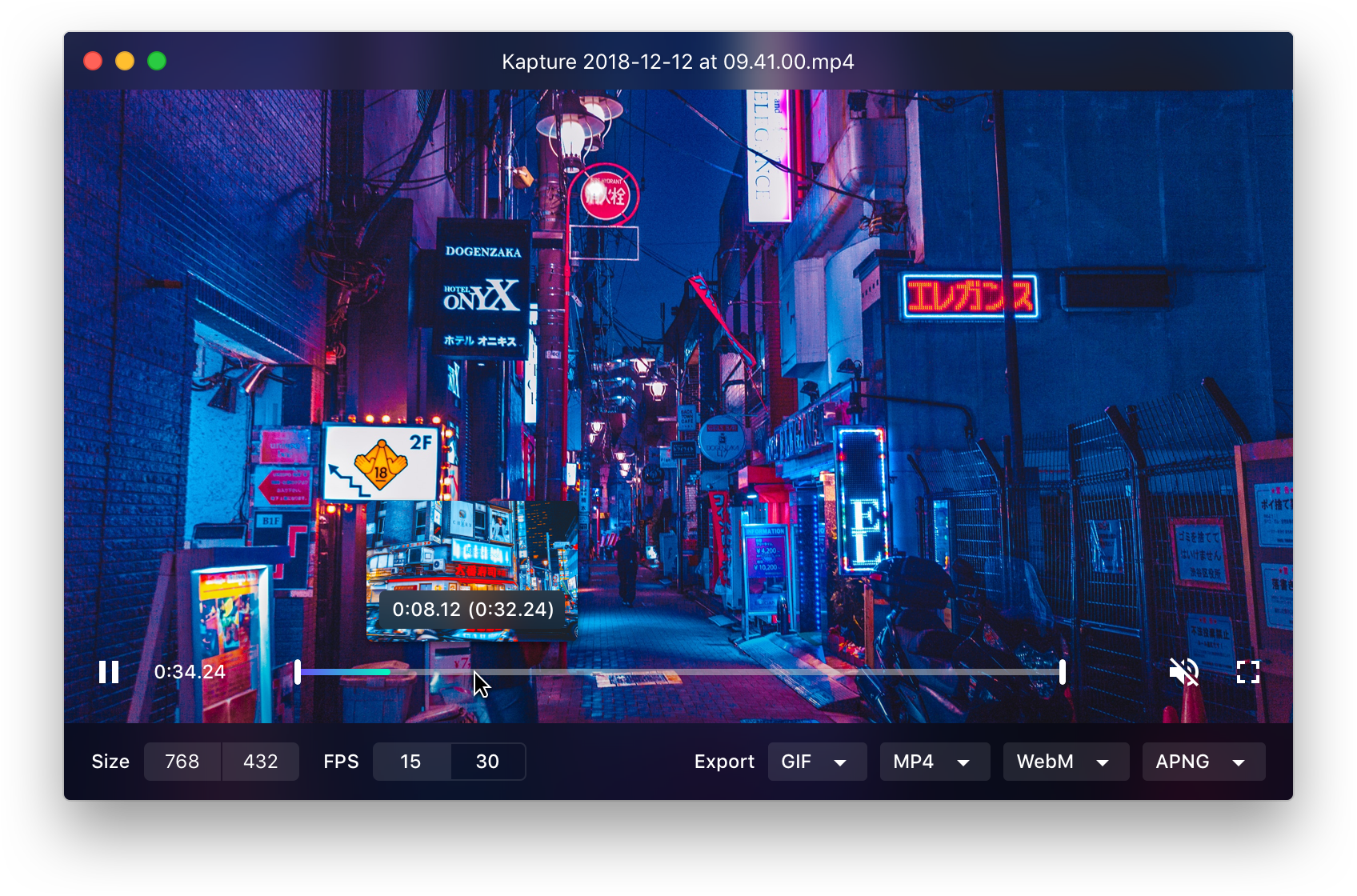
Task: Pause the video playback
Action: 109,672
